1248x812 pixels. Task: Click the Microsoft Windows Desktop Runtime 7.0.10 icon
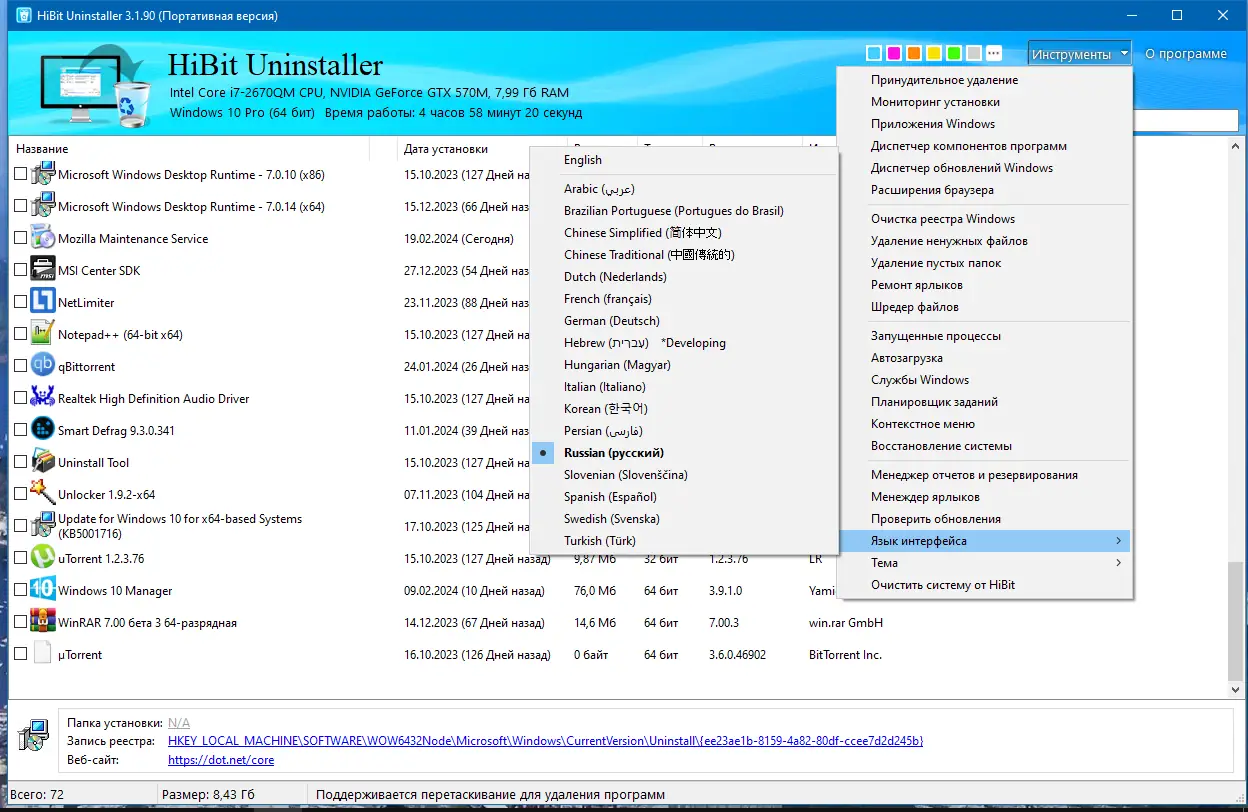pyautogui.click(x=42, y=174)
